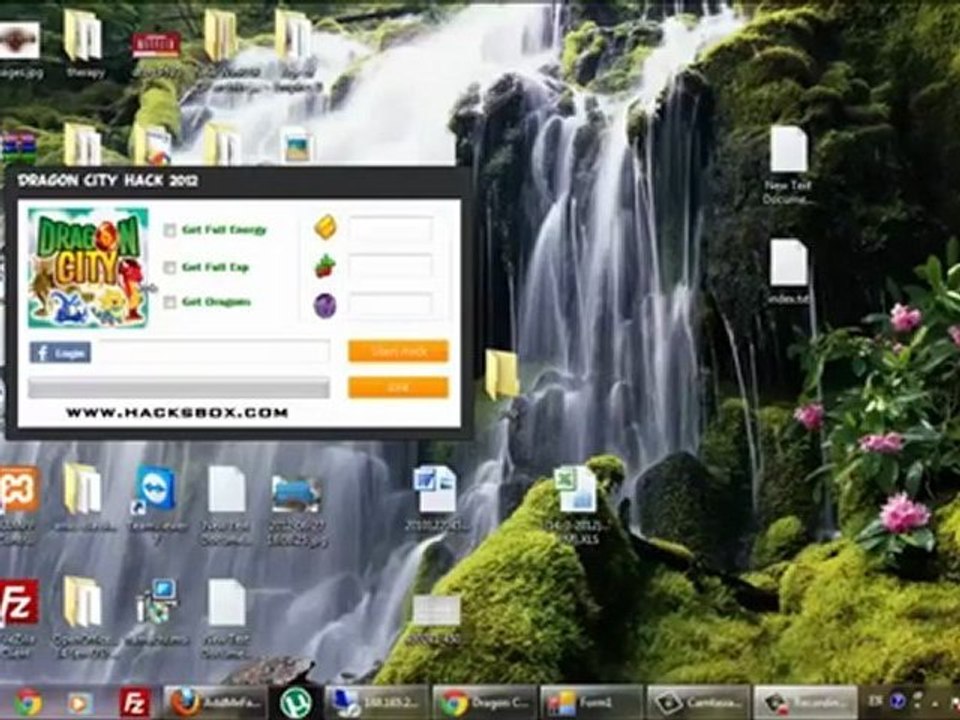Open FileZilla from the taskbar
This screenshot has width=960, height=720.
(x=135, y=703)
